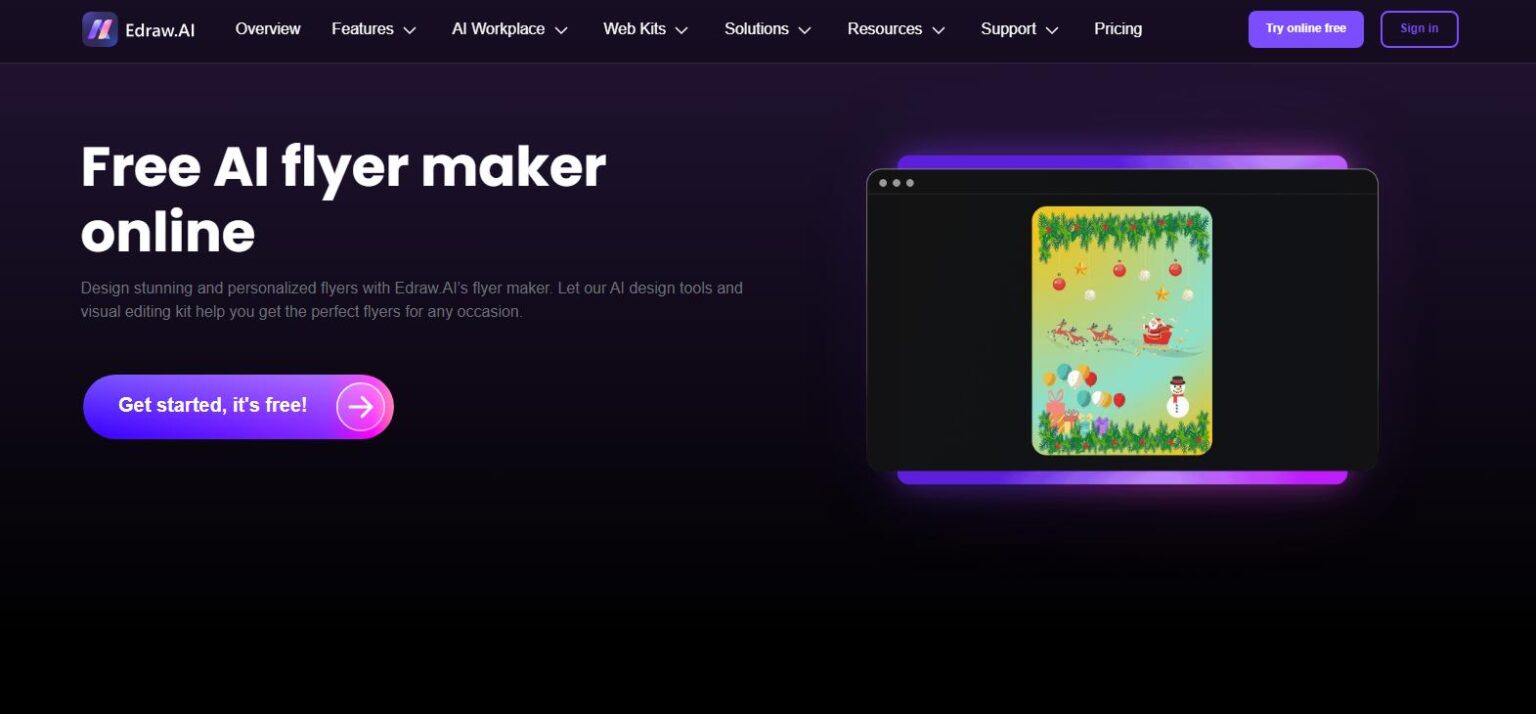Click the AI Workplace nav label
The image size is (1536, 714).
point(498,29)
